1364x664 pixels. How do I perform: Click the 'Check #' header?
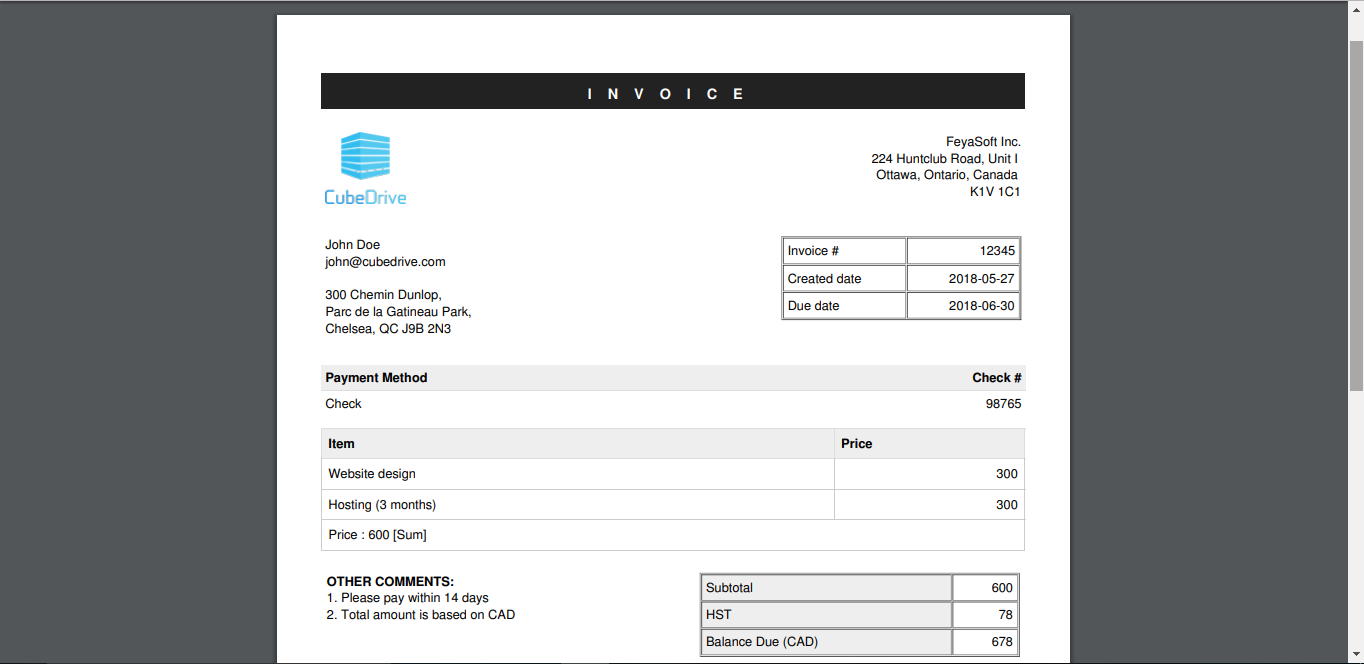(997, 378)
